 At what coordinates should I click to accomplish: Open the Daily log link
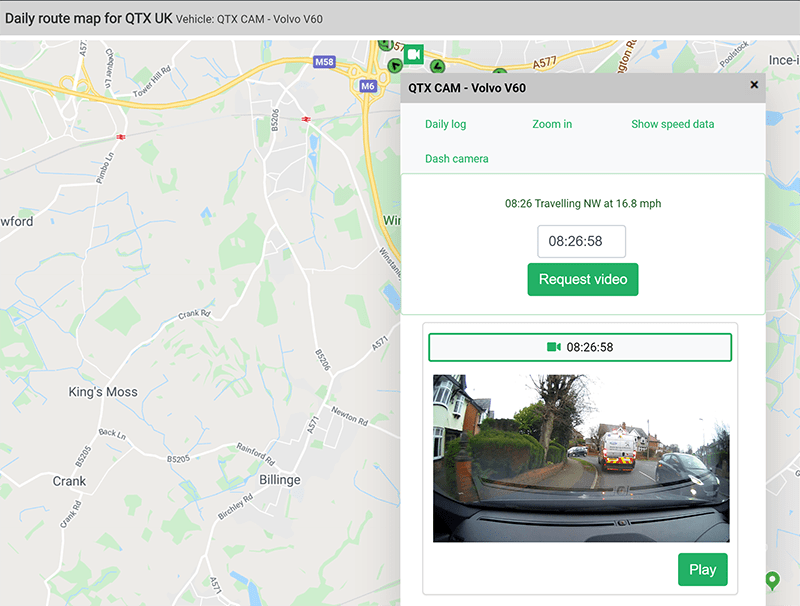(445, 124)
